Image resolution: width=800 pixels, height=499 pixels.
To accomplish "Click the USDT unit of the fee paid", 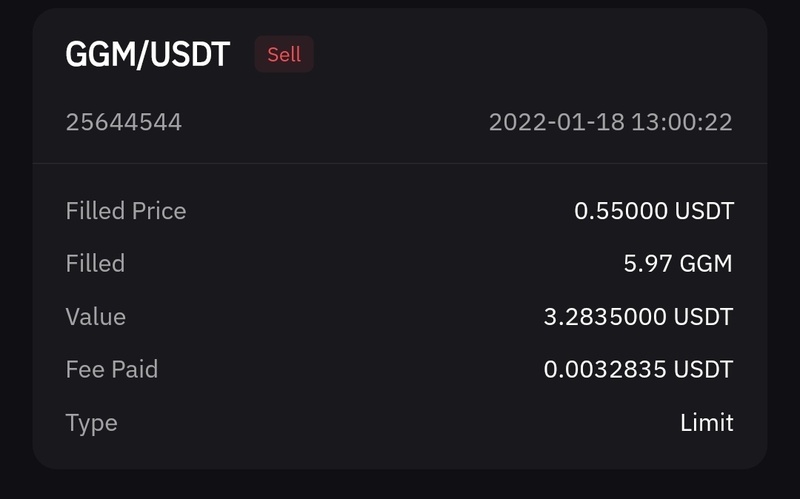I will pyautogui.click(x=704, y=370).
